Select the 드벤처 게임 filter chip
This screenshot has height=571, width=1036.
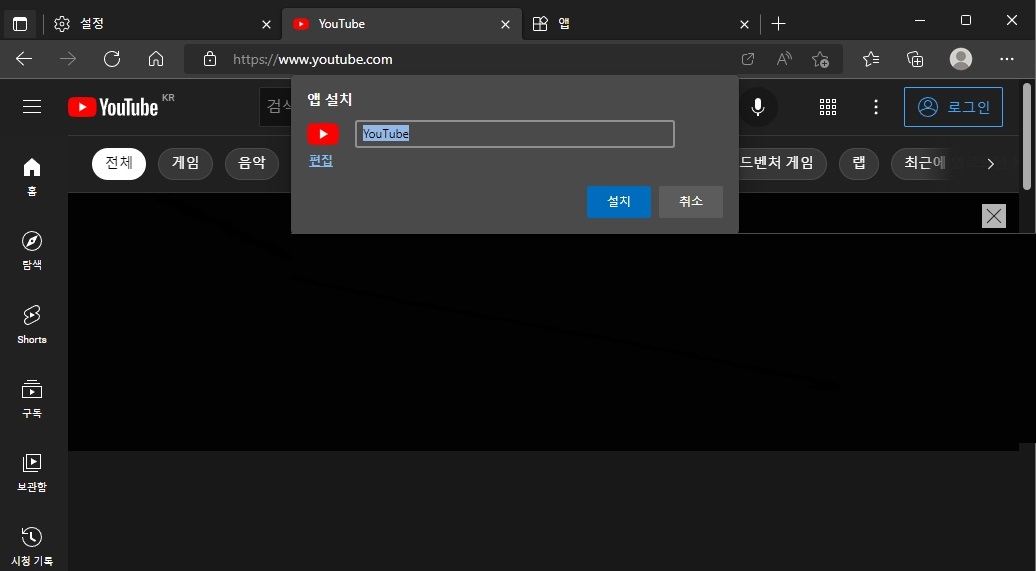pos(782,163)
